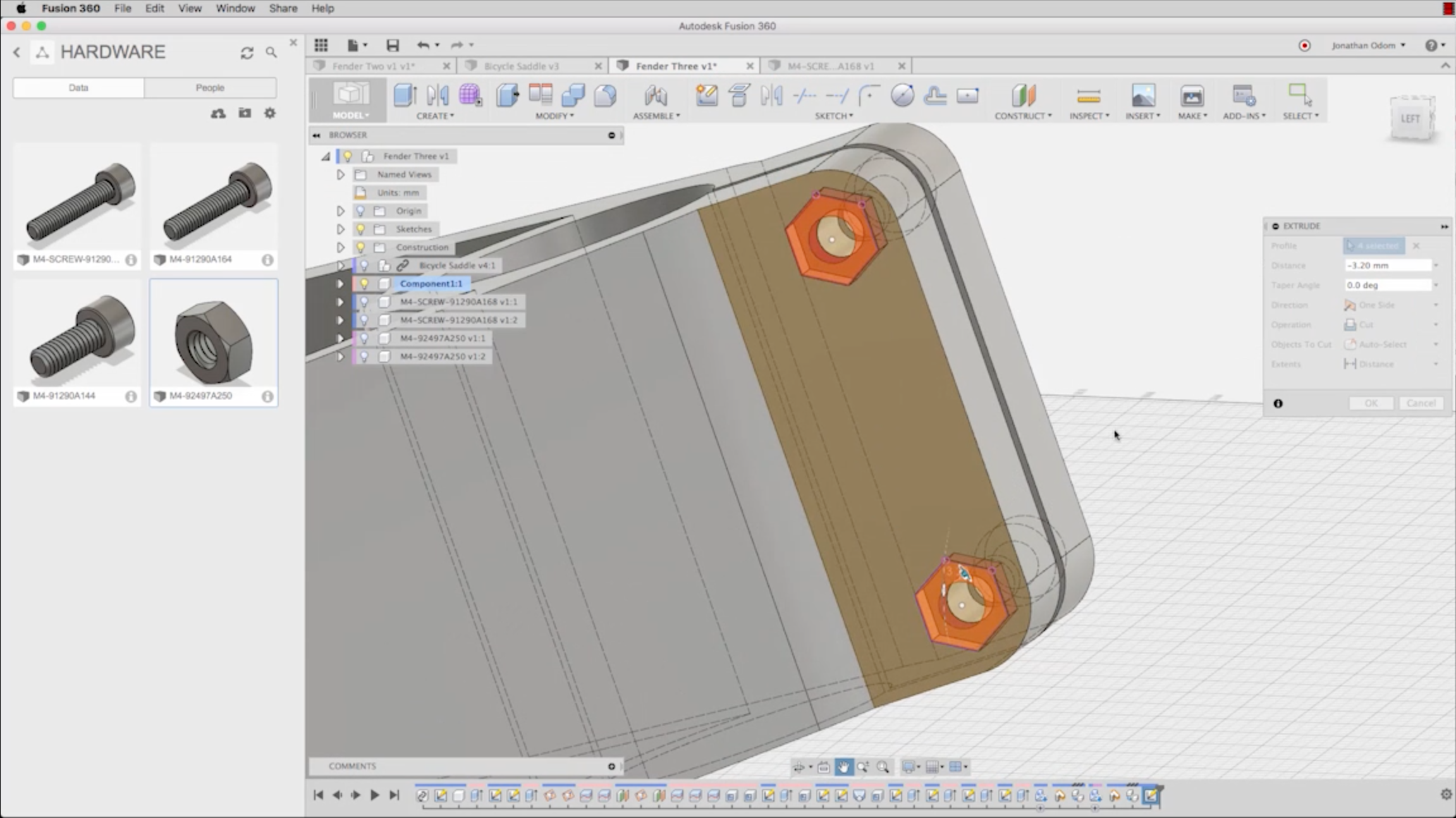Toggle Origin folder visibility lightbulb
Viewport: 1456px width, 818px height.
[x=360, y=211]
